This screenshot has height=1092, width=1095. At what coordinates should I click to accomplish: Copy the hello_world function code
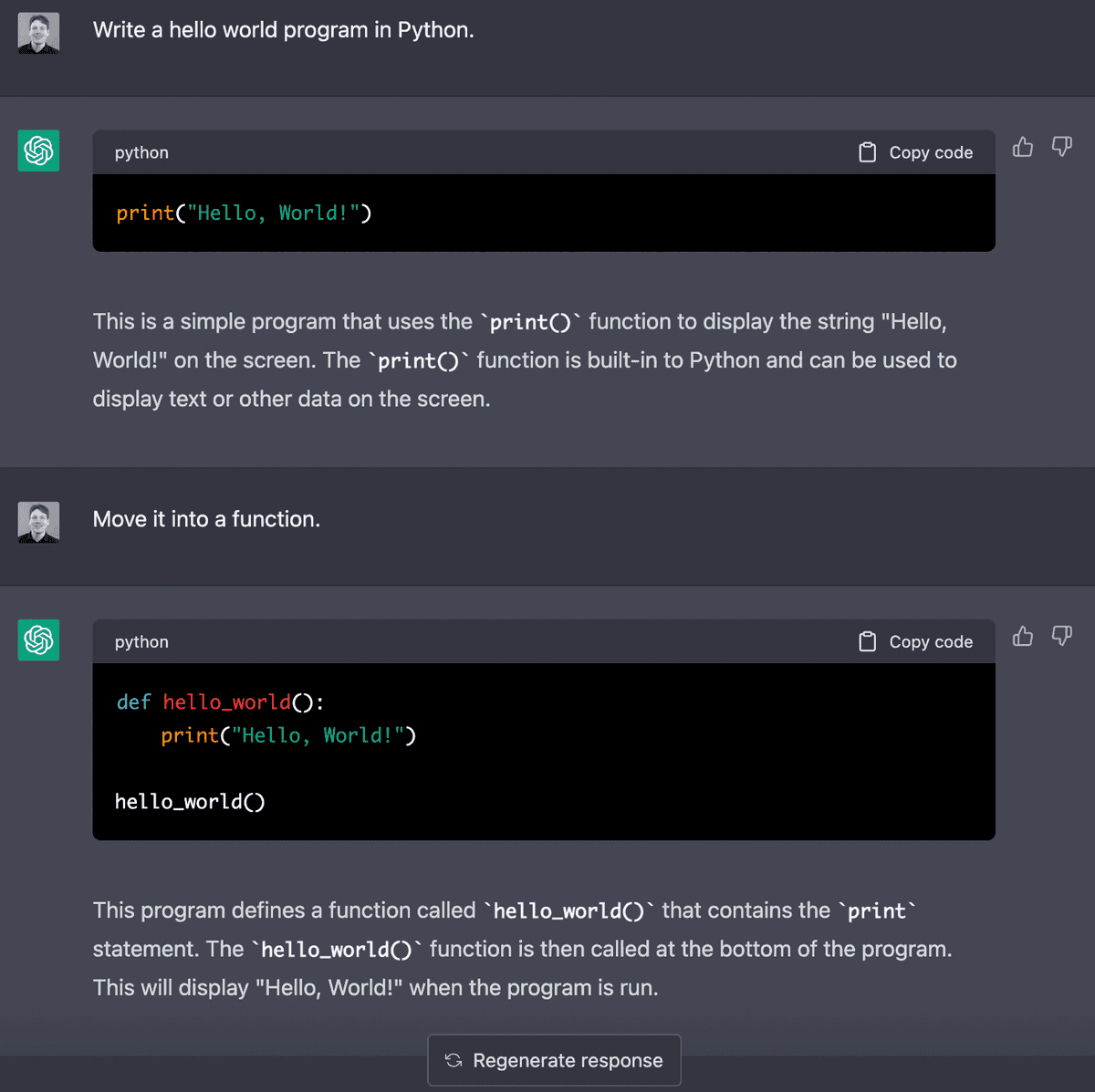[x=915, y=640]
